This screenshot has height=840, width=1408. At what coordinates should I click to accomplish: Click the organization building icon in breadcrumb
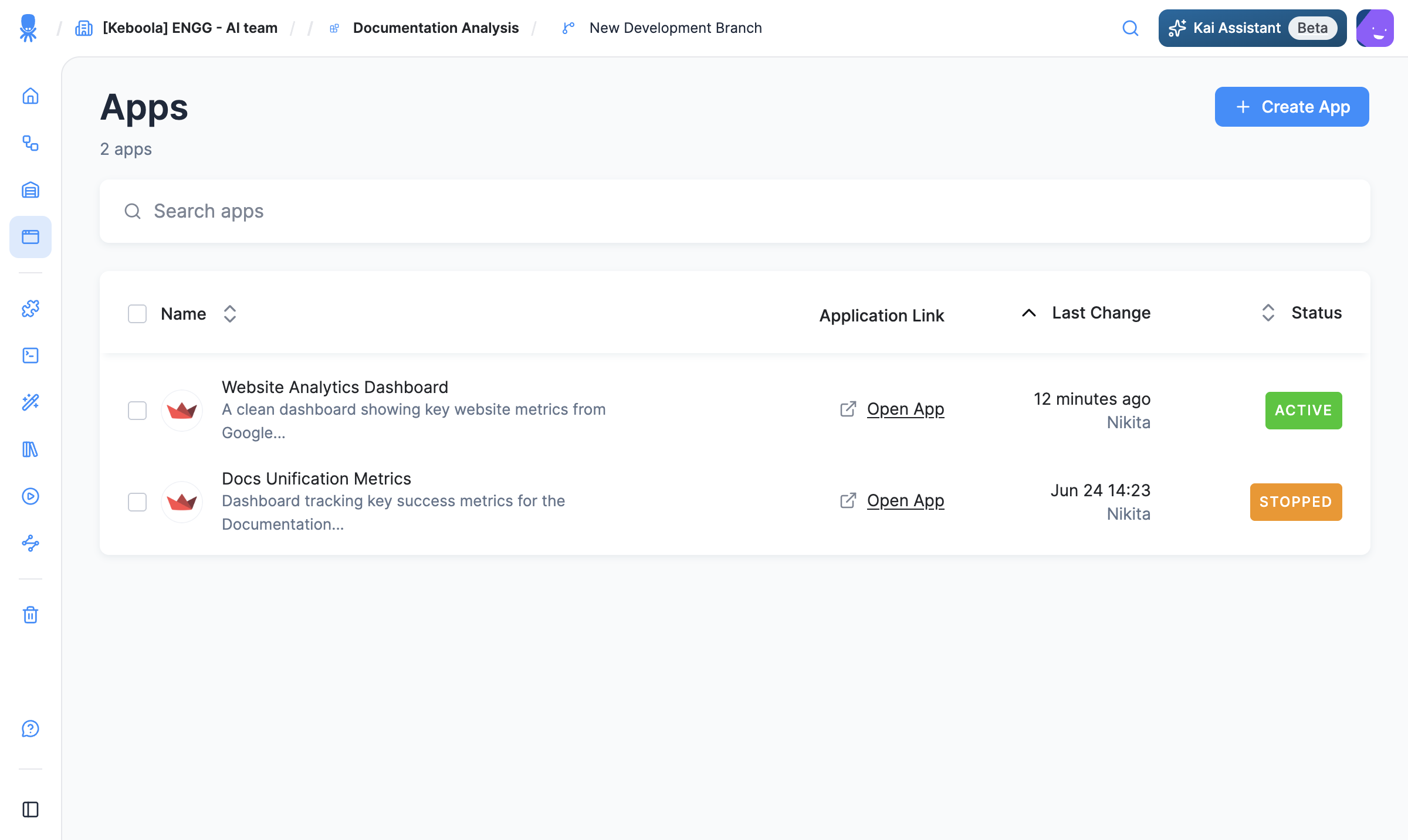click(84, 28)
